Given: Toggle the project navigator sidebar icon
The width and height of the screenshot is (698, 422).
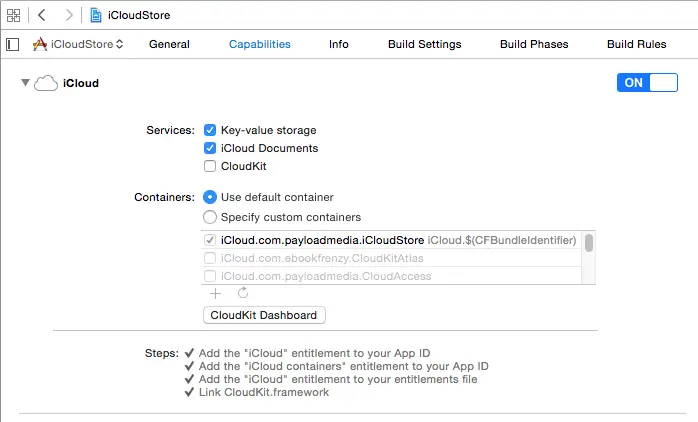Looking at the screenshot, I should (x=13, y=44).
